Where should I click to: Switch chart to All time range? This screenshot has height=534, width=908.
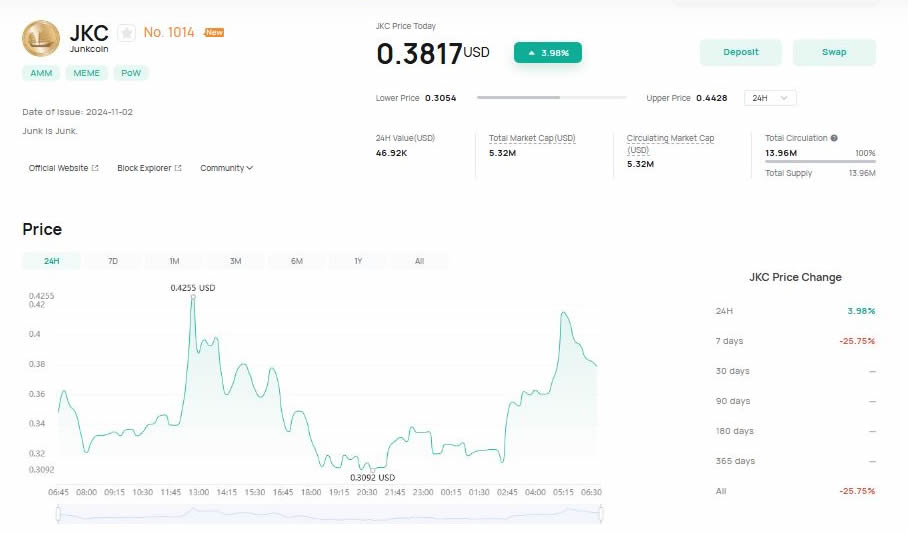click(419, 261)
